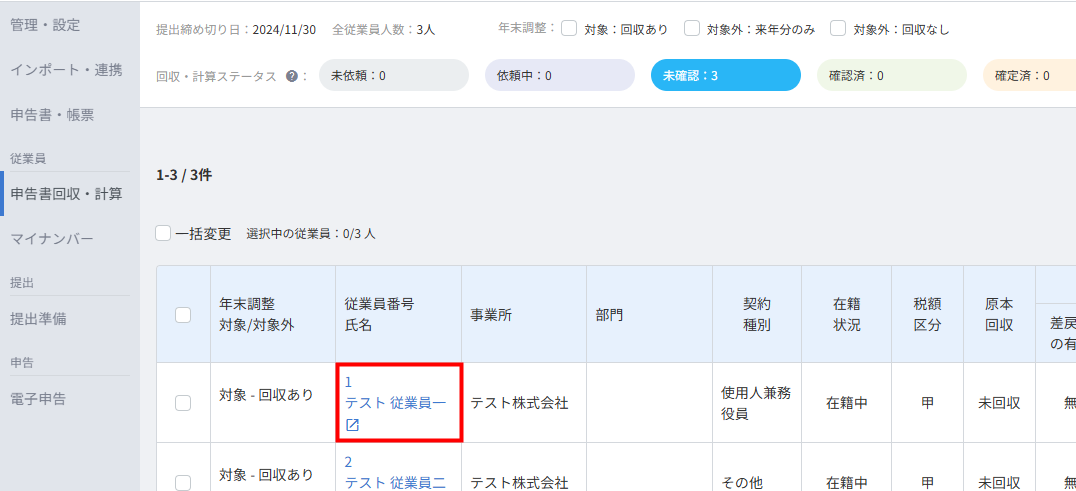Filter by 依頼中:0 status pill
The width and height of the screenshot is (1076, 491).
coord(560,75)
